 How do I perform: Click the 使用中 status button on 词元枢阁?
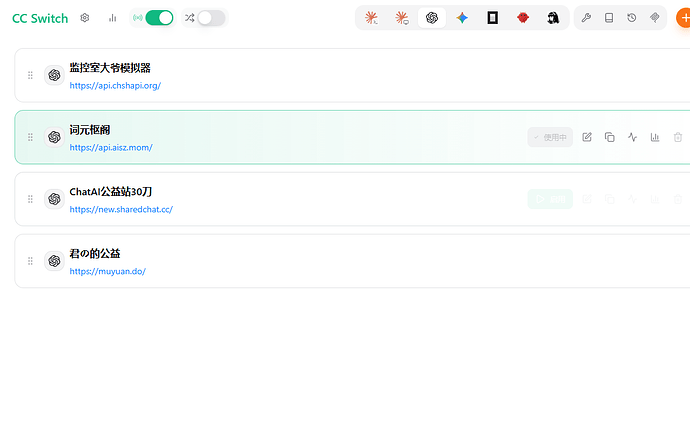coord(550,137)
